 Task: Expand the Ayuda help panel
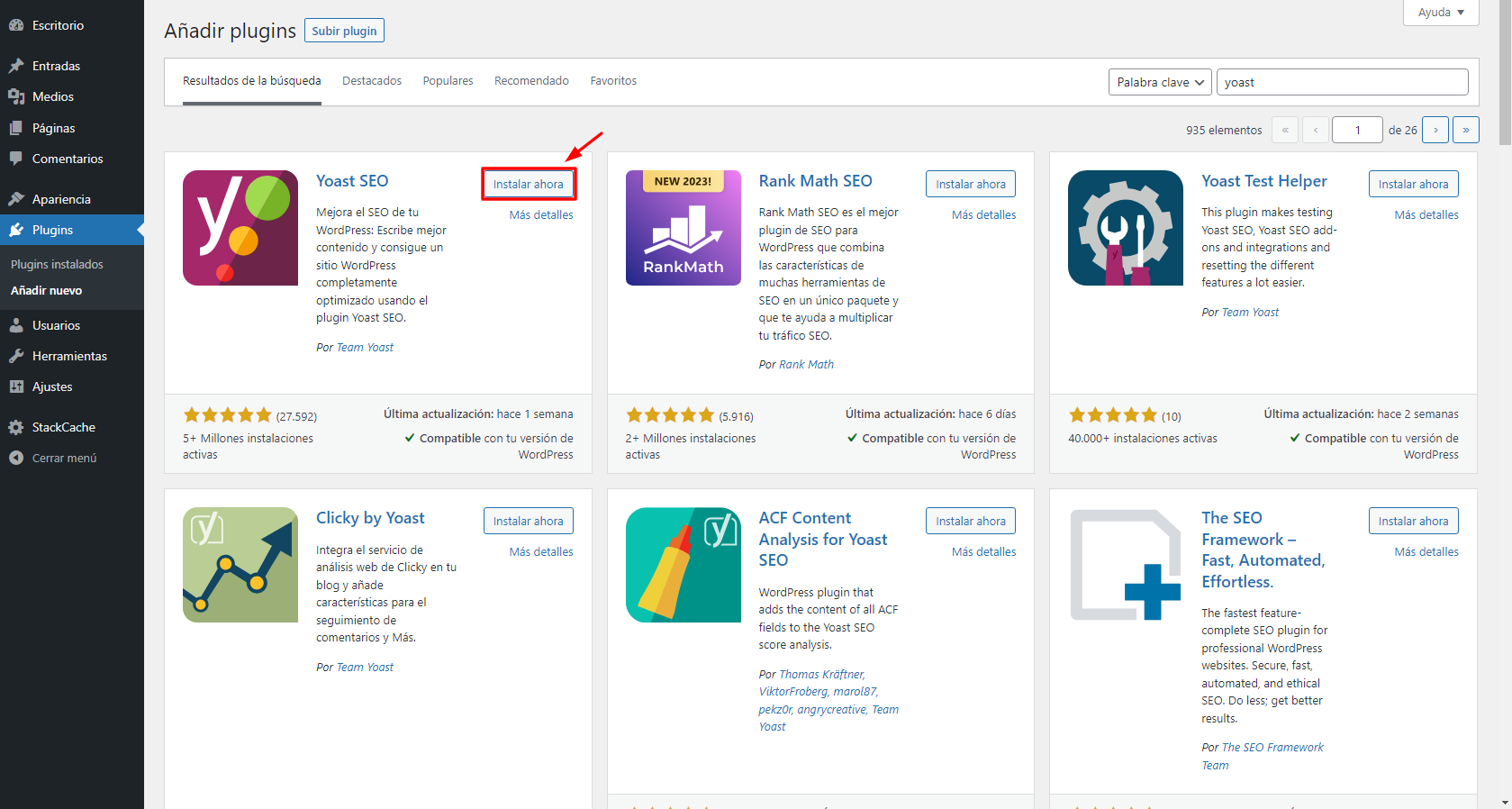pos(1441,13)
